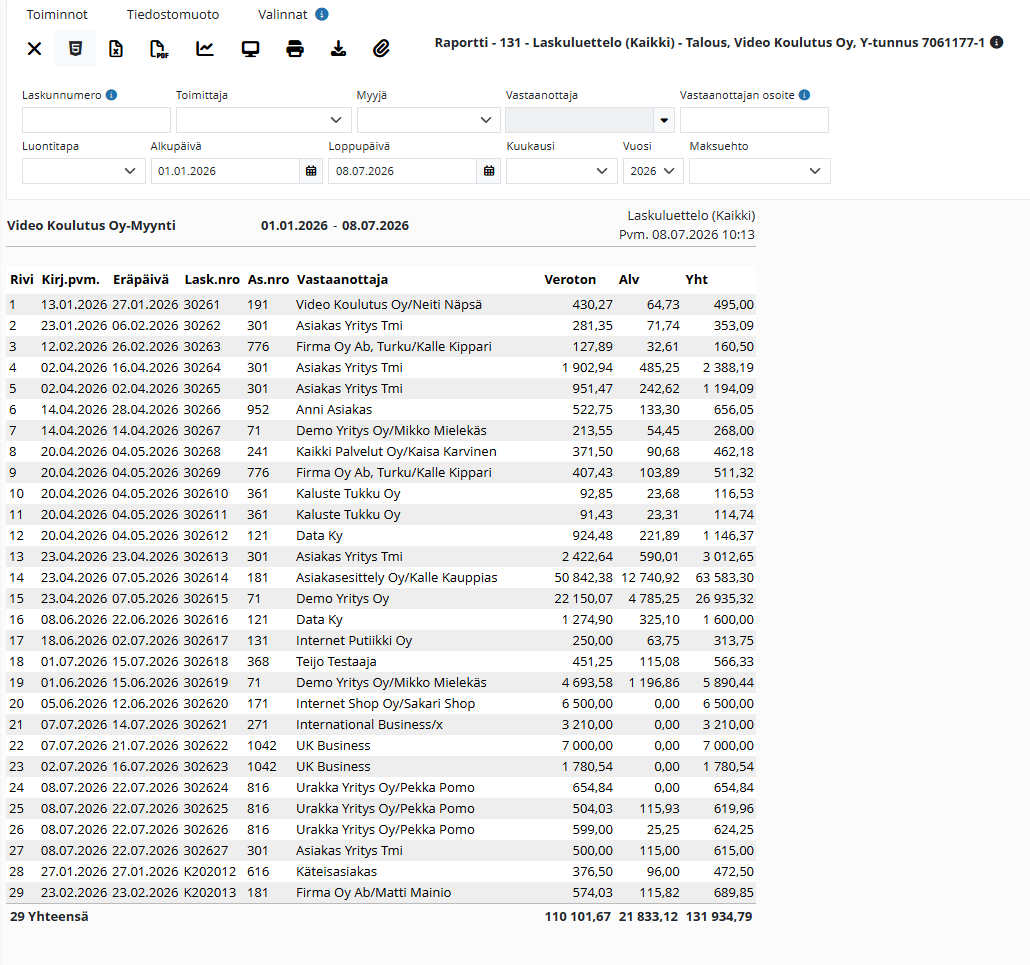
Task: Open the line chart view icon
Action: click(205, 49)
